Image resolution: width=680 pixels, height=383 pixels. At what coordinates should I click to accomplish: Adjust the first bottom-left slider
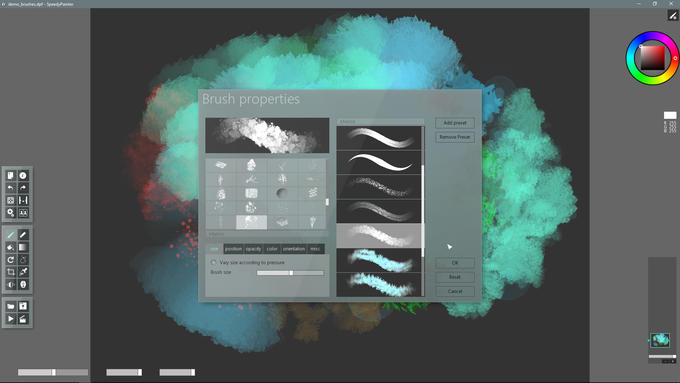tap(53, 372)
